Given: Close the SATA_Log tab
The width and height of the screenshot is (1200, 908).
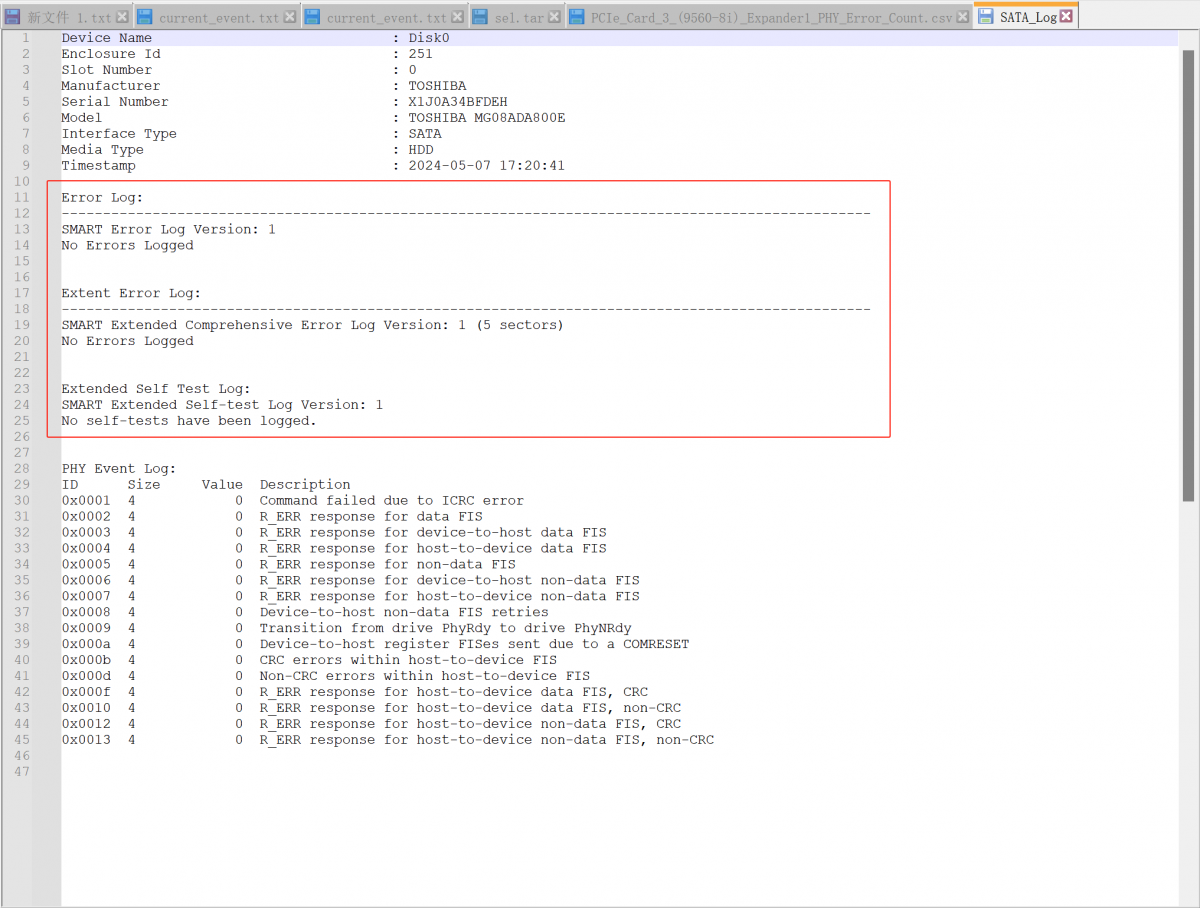Looking at the screenshot, I should point(1066,17).
